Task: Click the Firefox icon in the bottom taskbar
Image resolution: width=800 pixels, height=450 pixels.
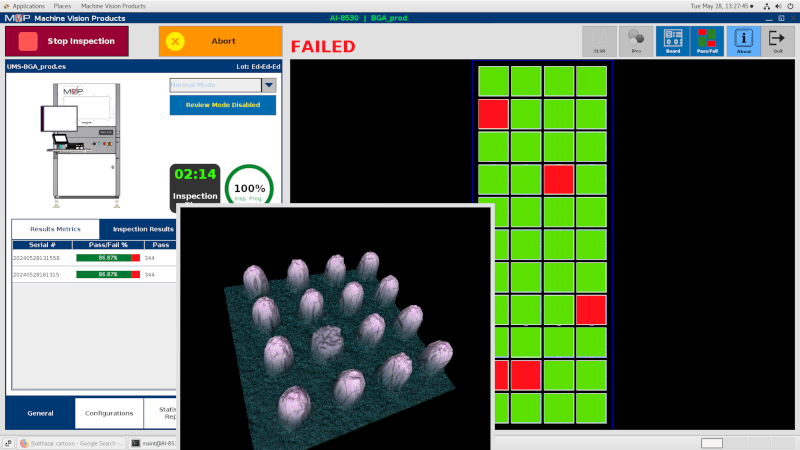Action: [24, 443]
